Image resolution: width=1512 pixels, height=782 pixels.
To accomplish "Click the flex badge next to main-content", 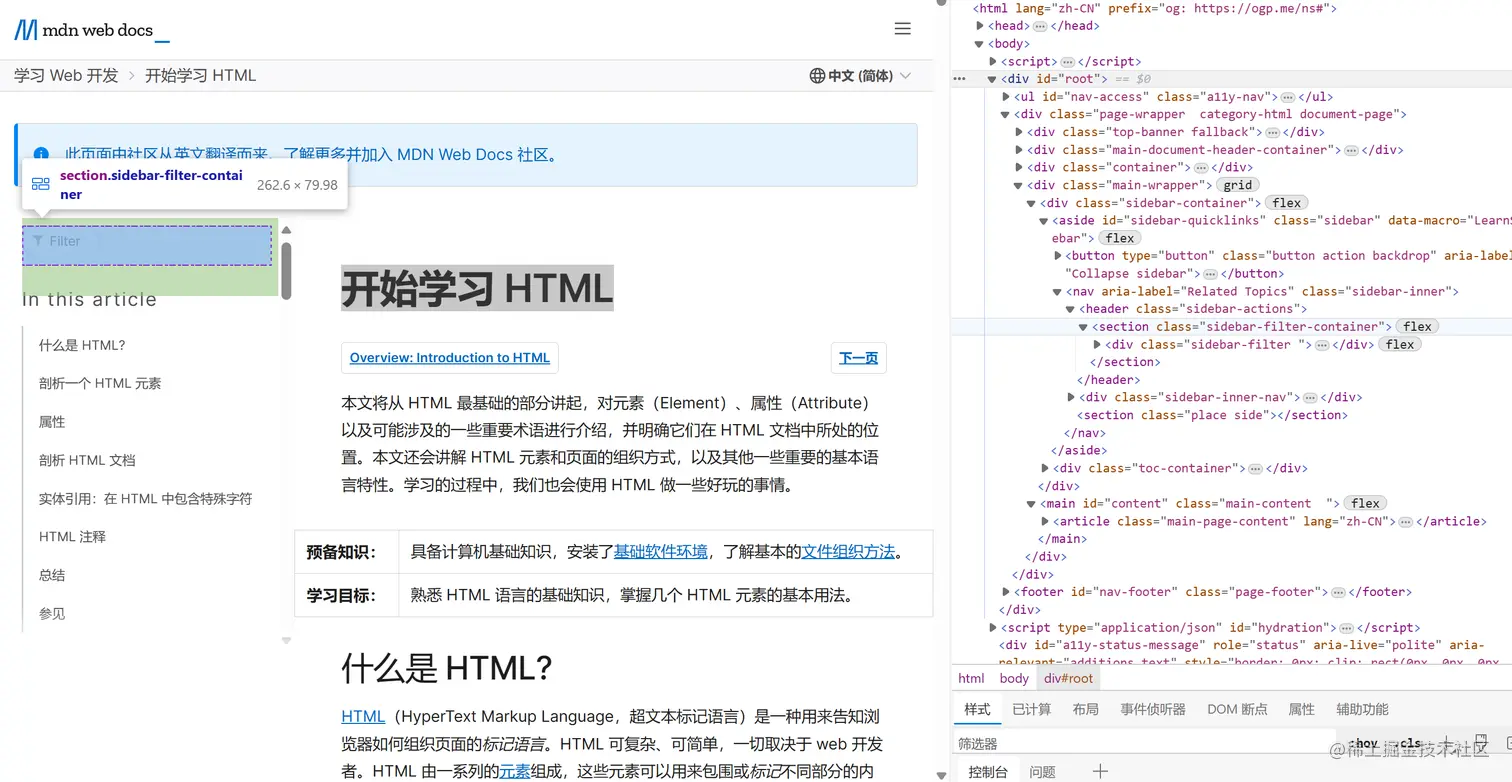I will point(1365,504).
